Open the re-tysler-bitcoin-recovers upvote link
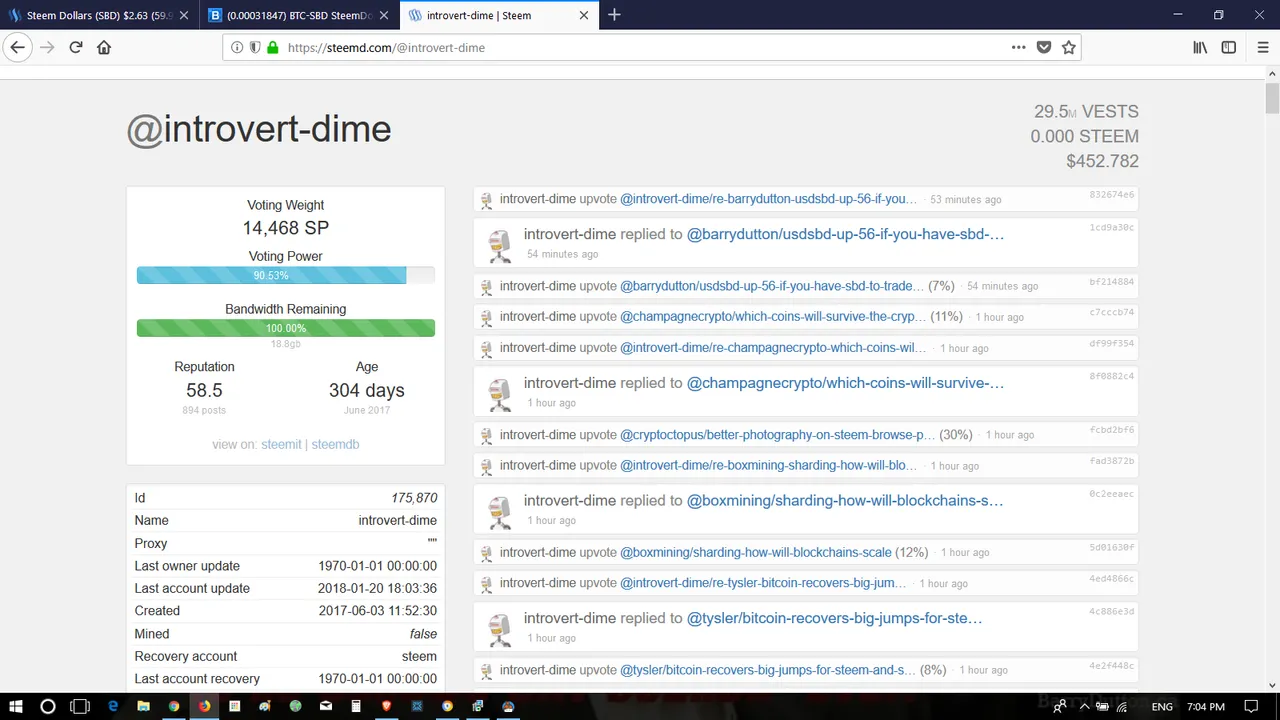The image size is (1280, 720). pos(763,583)
